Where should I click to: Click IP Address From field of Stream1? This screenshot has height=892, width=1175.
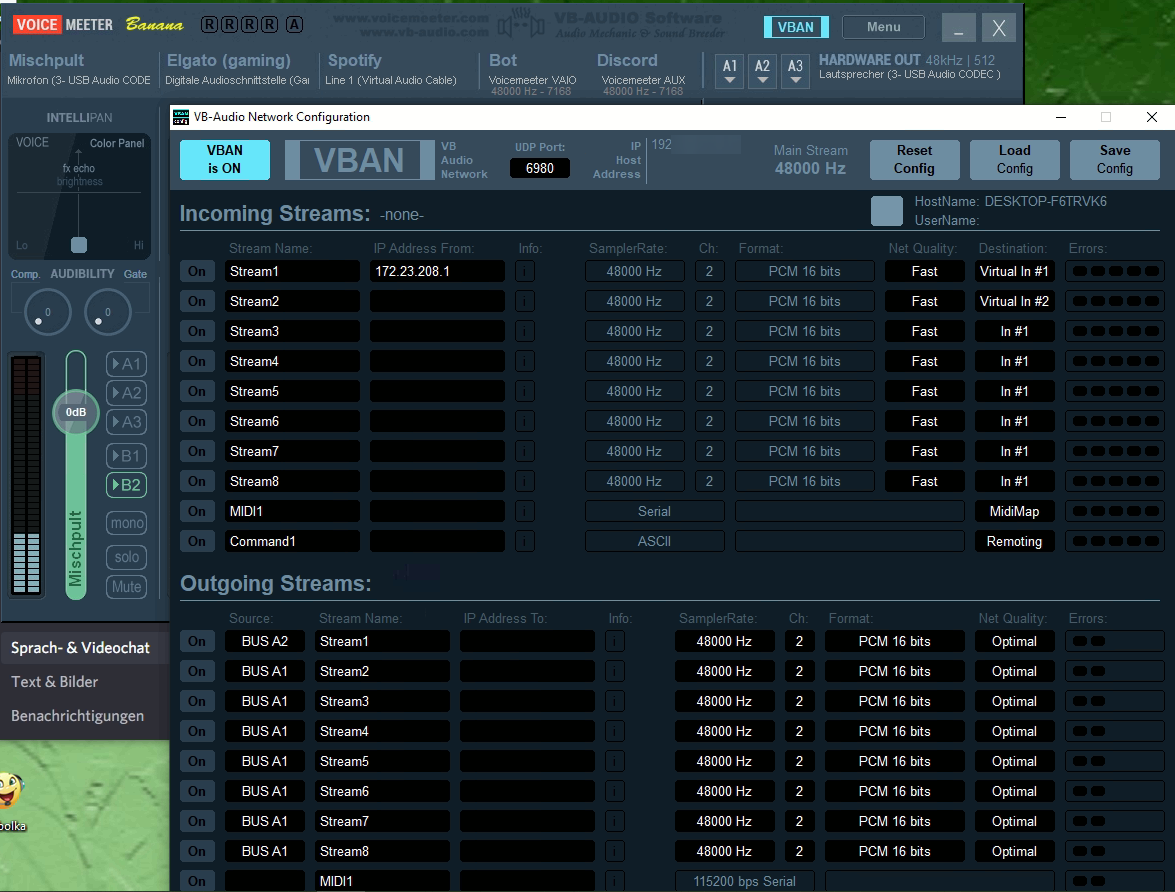click(437, 271)
